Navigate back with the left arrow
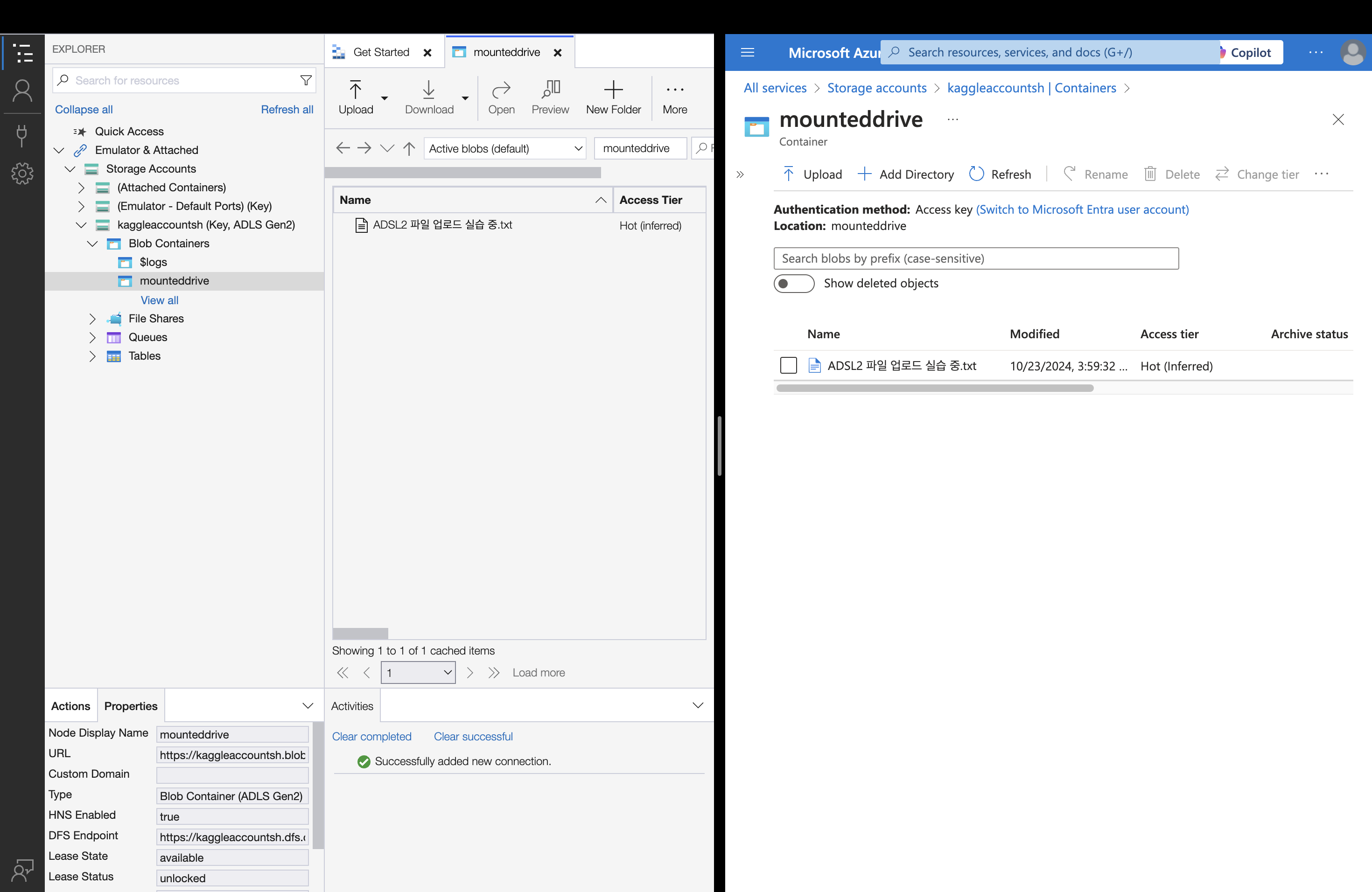This screenshot has width=1372, height=892. point(343,148)
